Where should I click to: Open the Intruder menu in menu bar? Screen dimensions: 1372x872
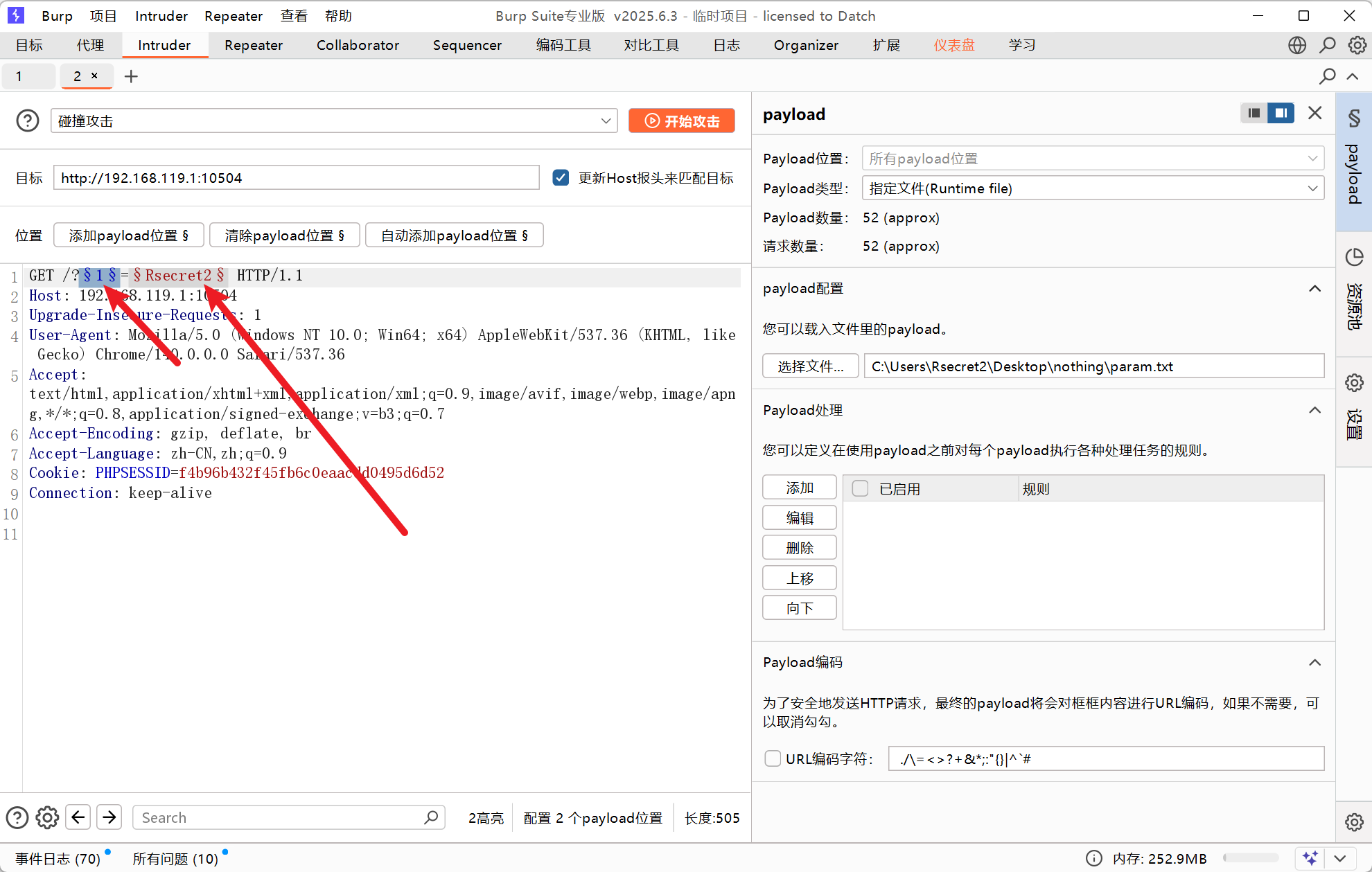coord(161,16)
